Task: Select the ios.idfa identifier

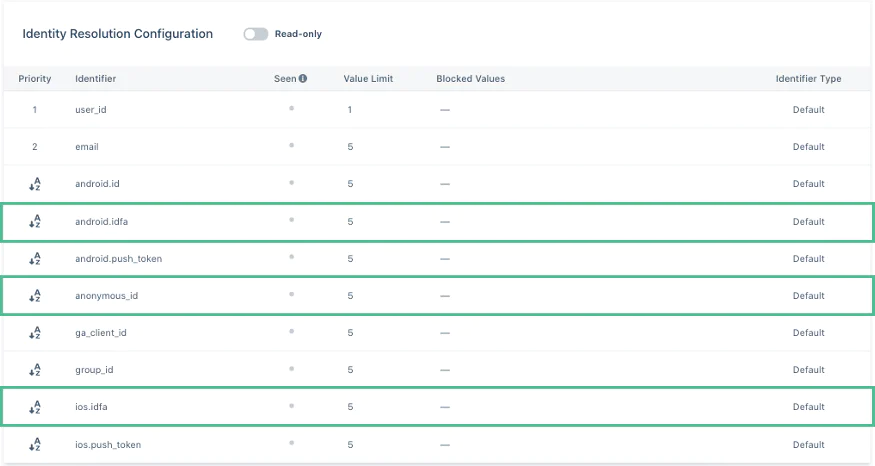Action: coord(91,407)
